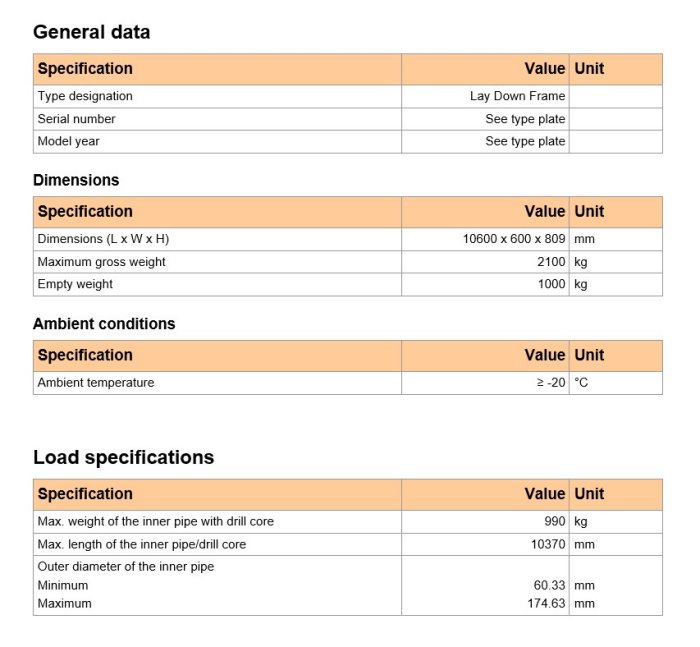Screen dimensions: 700x647
Task: Select the Type designation row label
Action: [85, 96]
